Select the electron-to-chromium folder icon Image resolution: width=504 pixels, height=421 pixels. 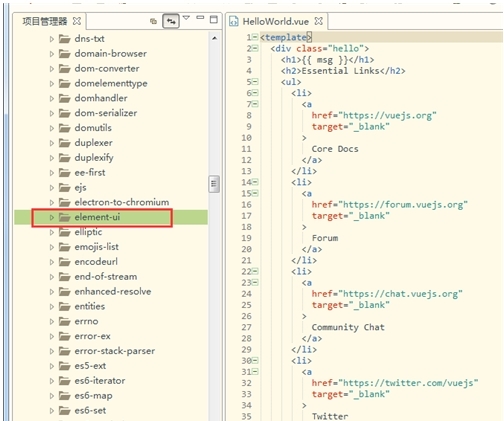(65, 202)
